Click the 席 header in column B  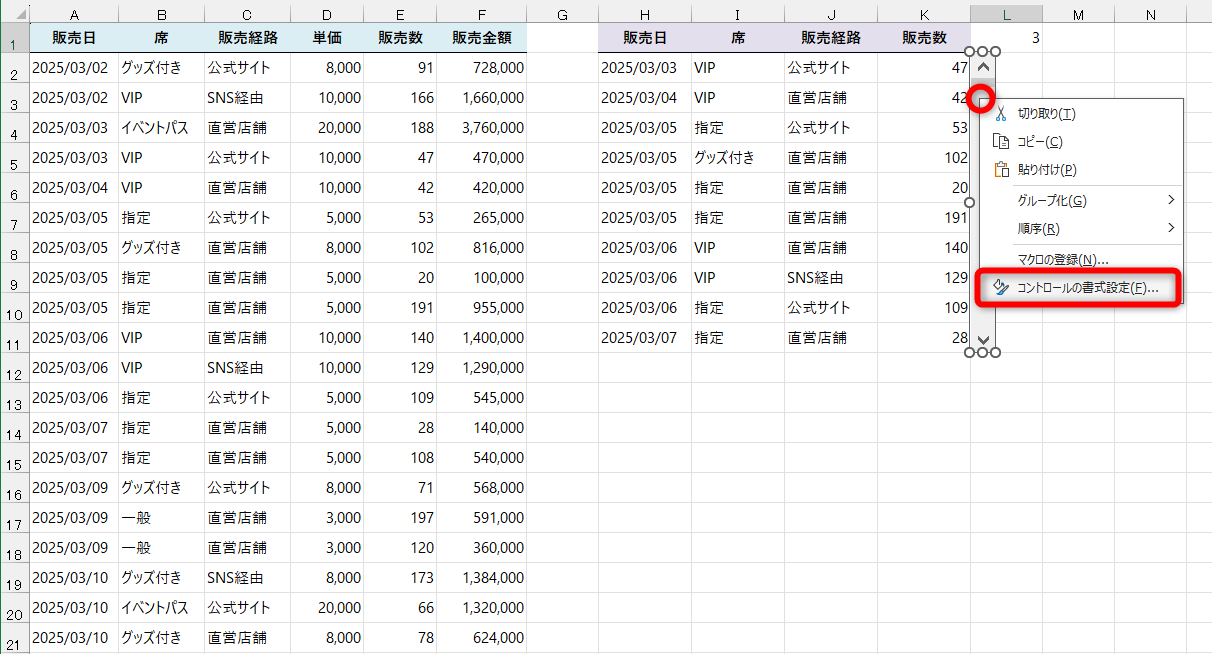click(x=161, y=38)
